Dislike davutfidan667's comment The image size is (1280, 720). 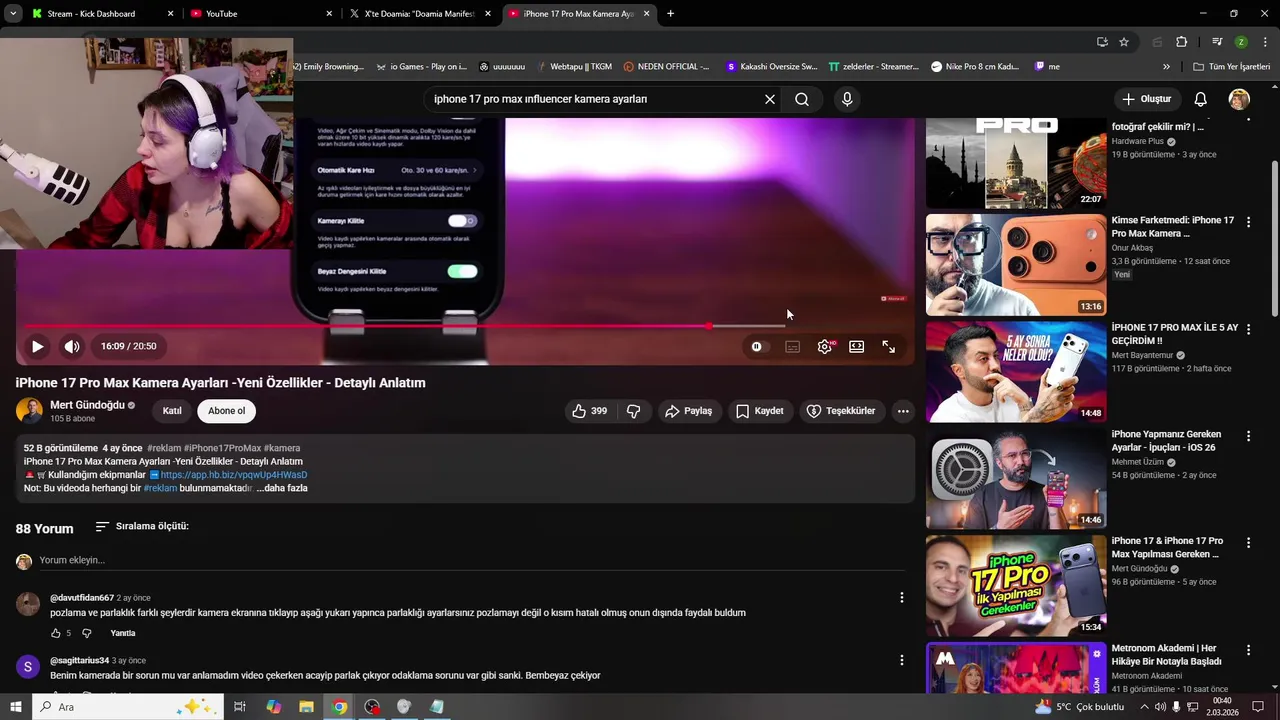coord(86,633)
